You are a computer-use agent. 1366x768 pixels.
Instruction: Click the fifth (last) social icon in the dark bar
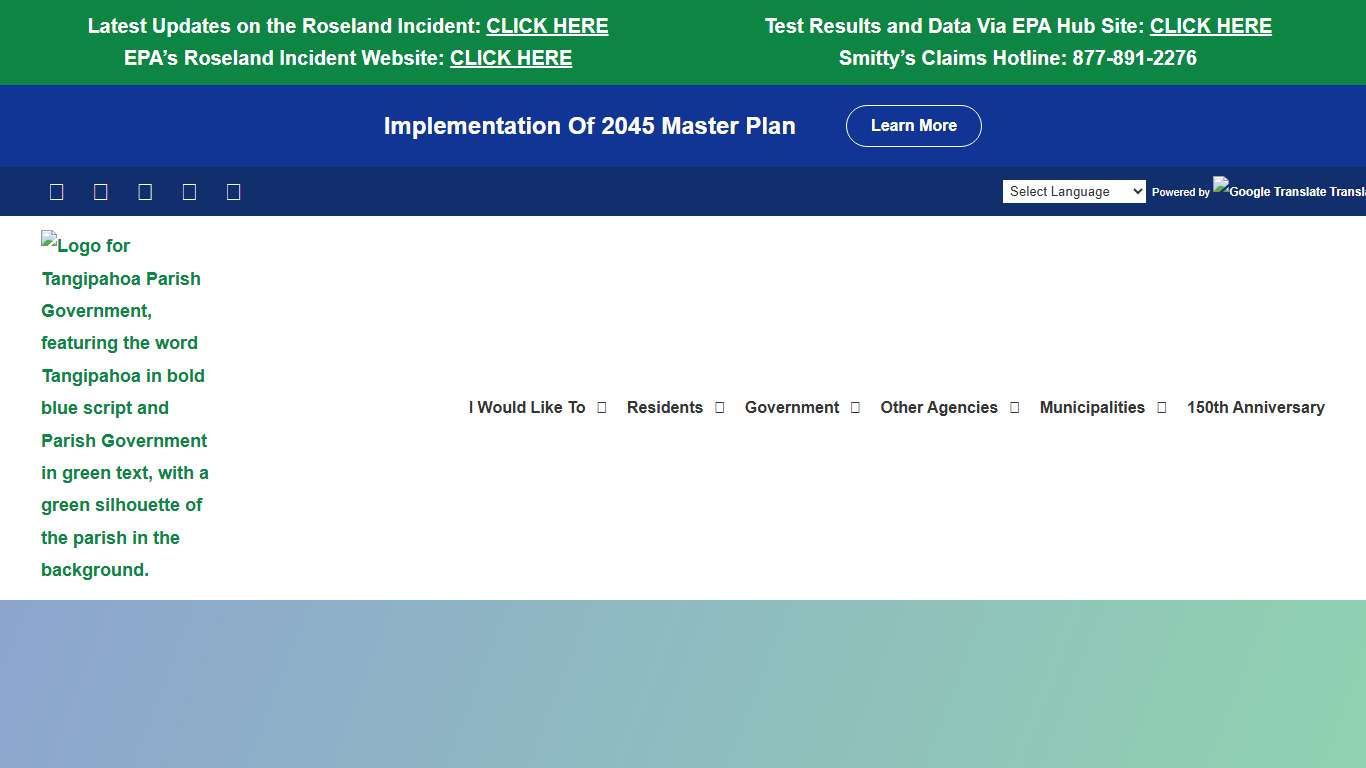pos(234,192)
